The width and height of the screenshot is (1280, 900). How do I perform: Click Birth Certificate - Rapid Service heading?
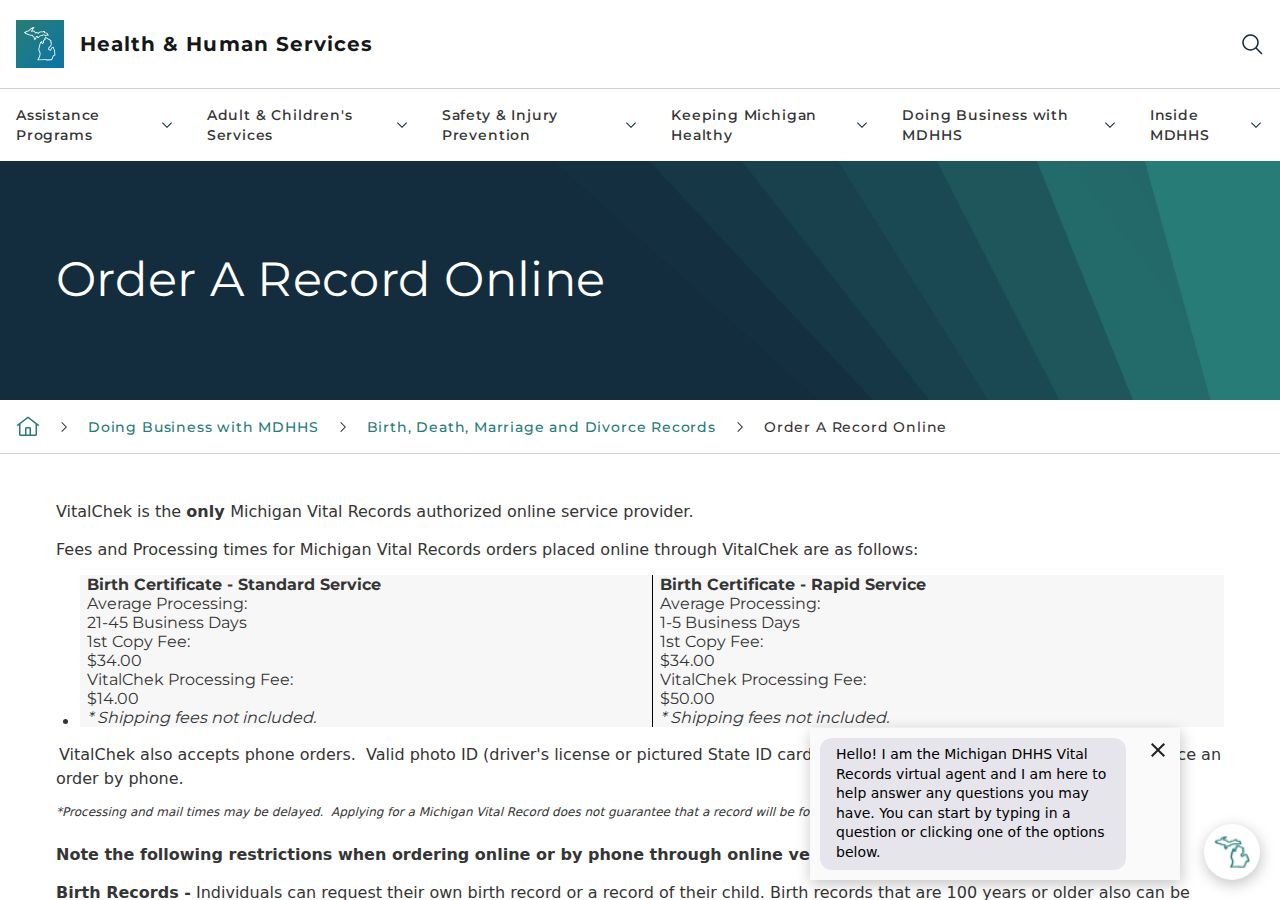[793, 584]
